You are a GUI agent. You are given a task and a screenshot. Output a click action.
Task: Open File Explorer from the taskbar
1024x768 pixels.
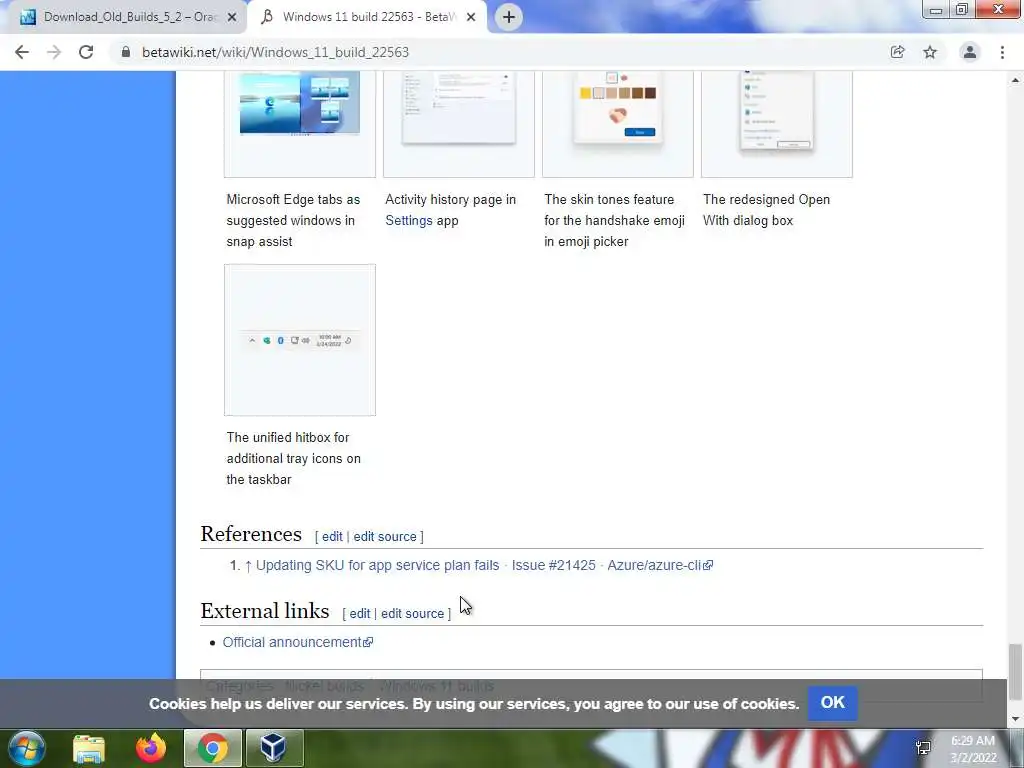coord(89,748)
